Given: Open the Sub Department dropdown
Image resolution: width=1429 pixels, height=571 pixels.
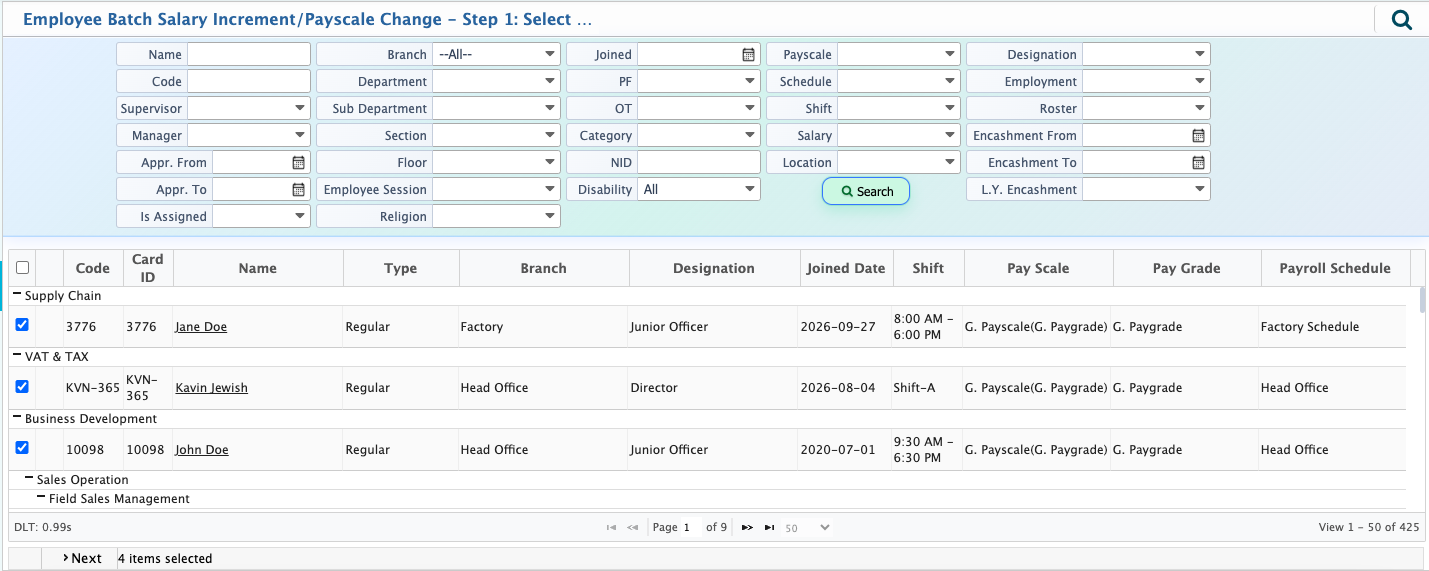Looking at the screenshot, I should click(x=496, y=109).
